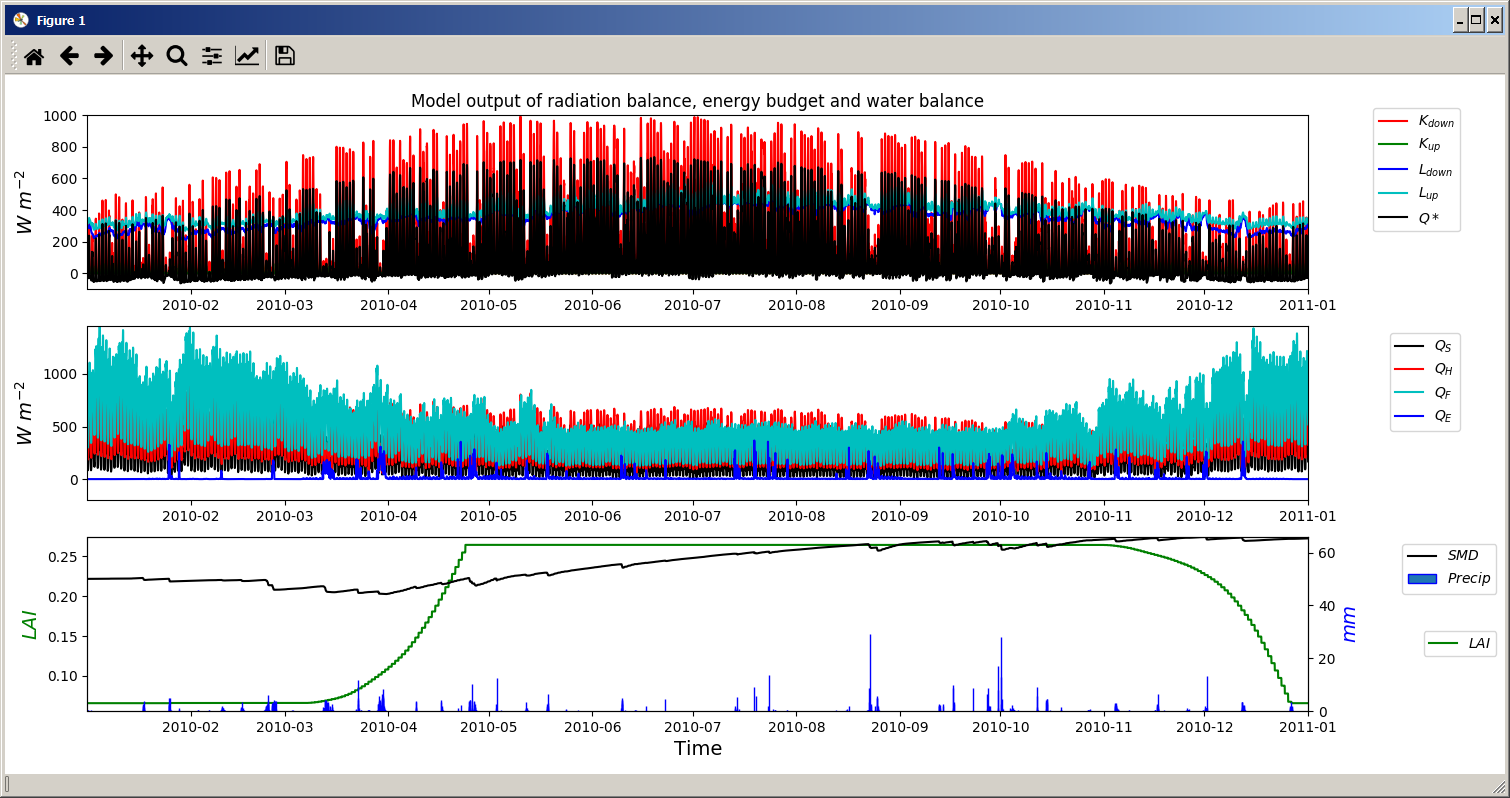Activate the pan axes tool
Image resolution: width=1510 pixels, height=798 pixels.
[142, 56]
